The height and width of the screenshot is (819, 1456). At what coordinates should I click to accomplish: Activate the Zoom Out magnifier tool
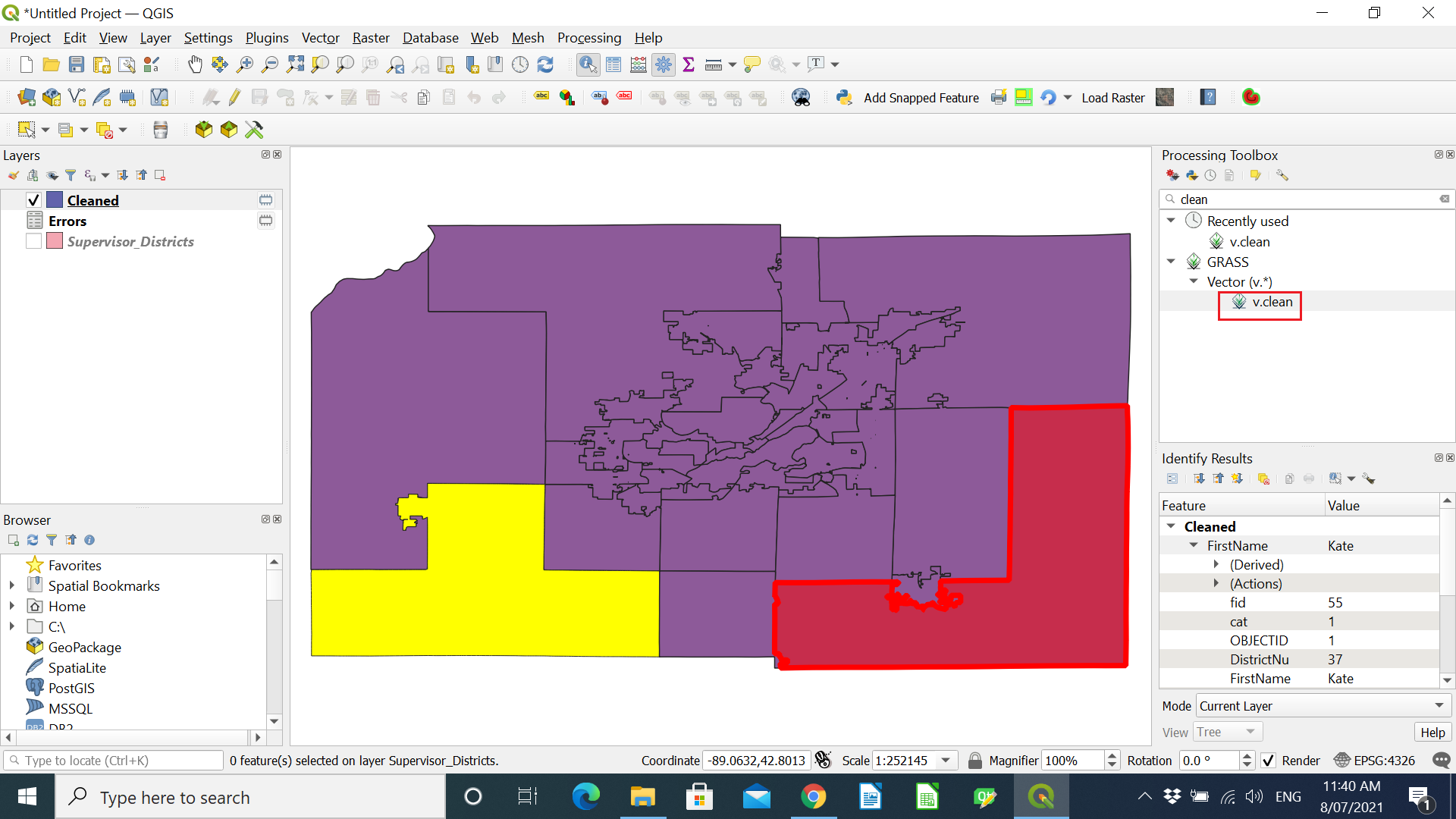click(269, 64)
